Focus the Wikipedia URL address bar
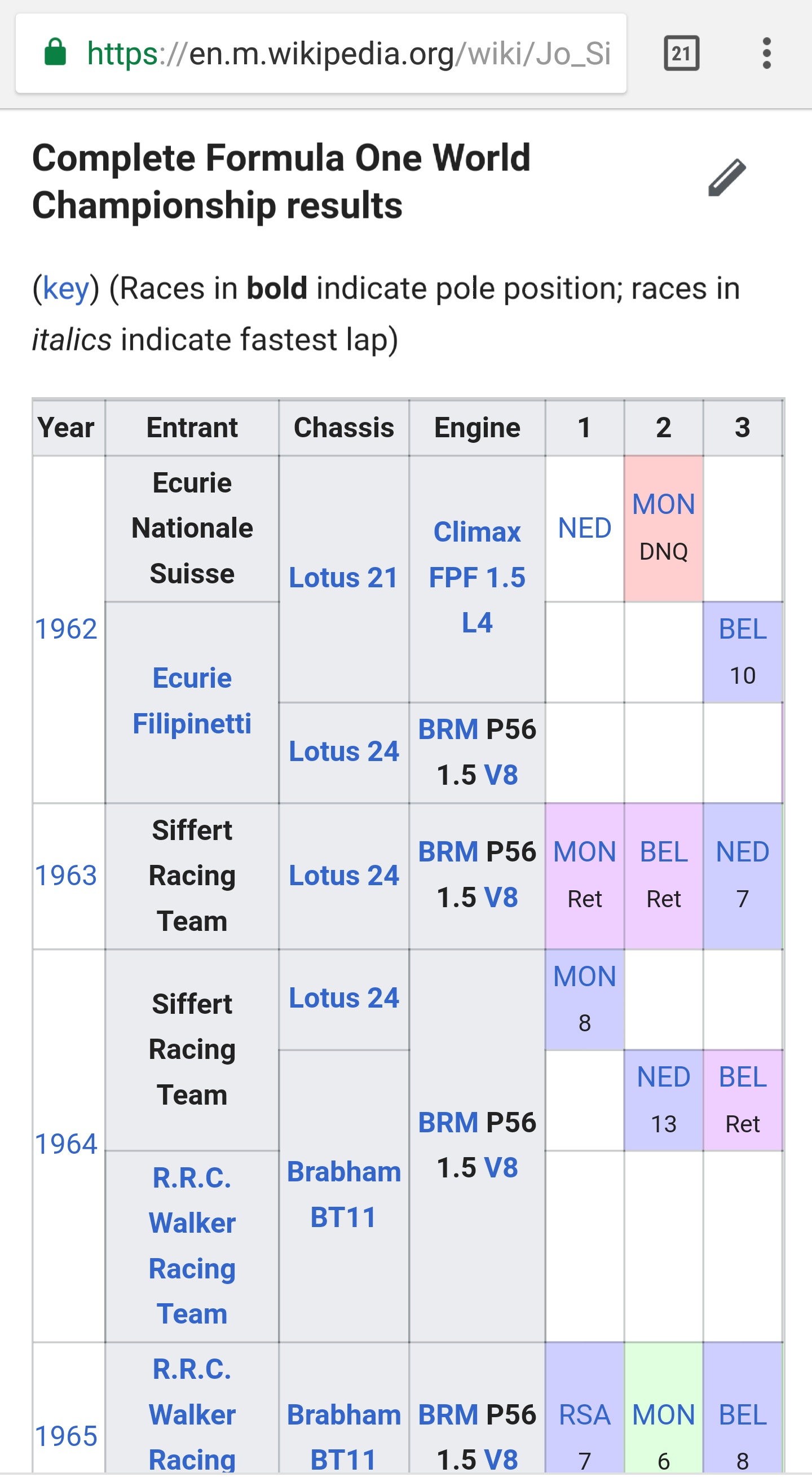Image resolution: width=812 pixels, height=1477 pixels. (x=348, y=54)
